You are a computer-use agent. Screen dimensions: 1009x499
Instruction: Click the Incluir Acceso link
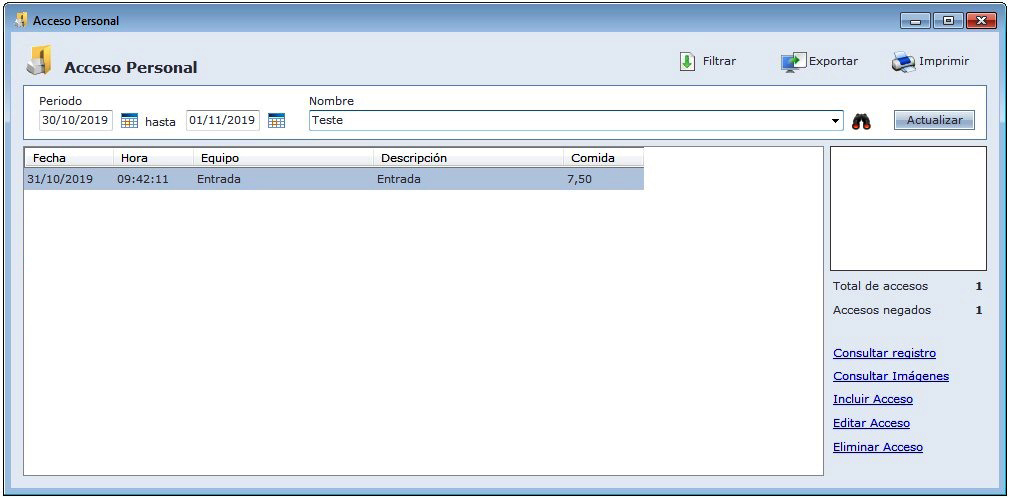[872, 399]
